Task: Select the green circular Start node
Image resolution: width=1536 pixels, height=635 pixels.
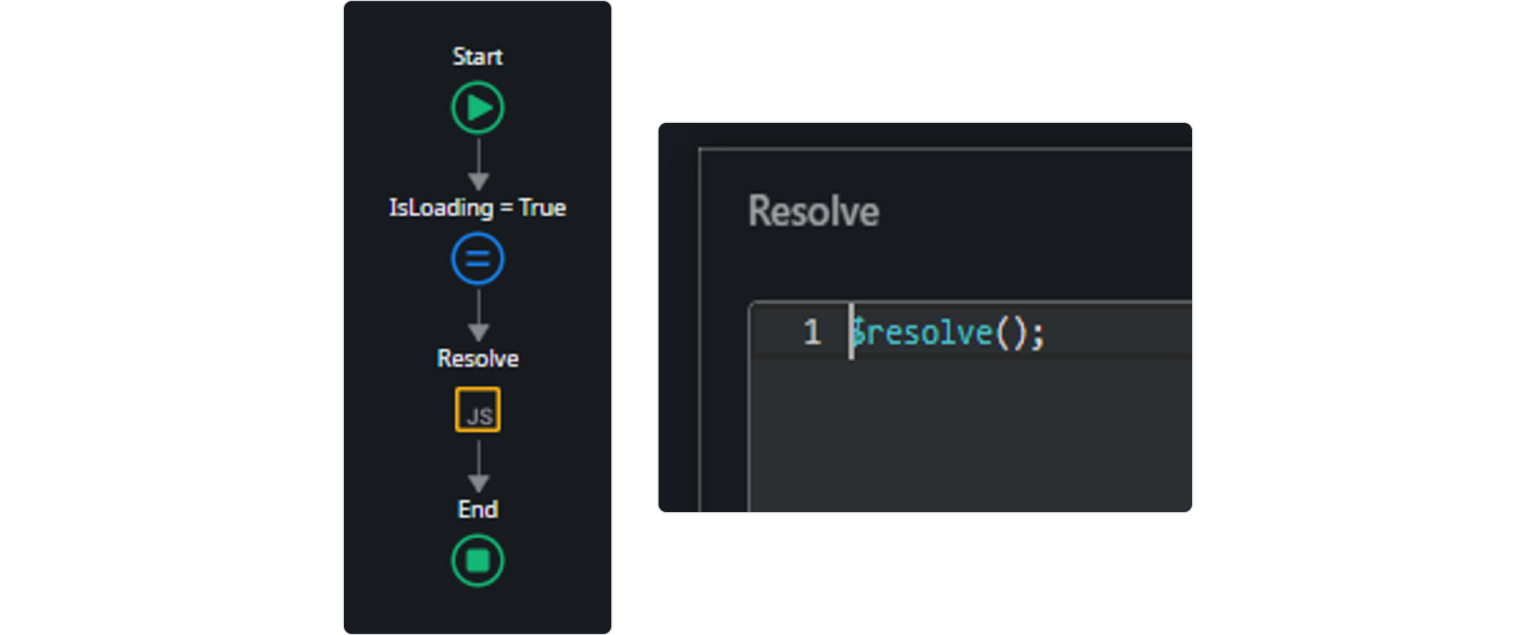Action: pos(477,108)
